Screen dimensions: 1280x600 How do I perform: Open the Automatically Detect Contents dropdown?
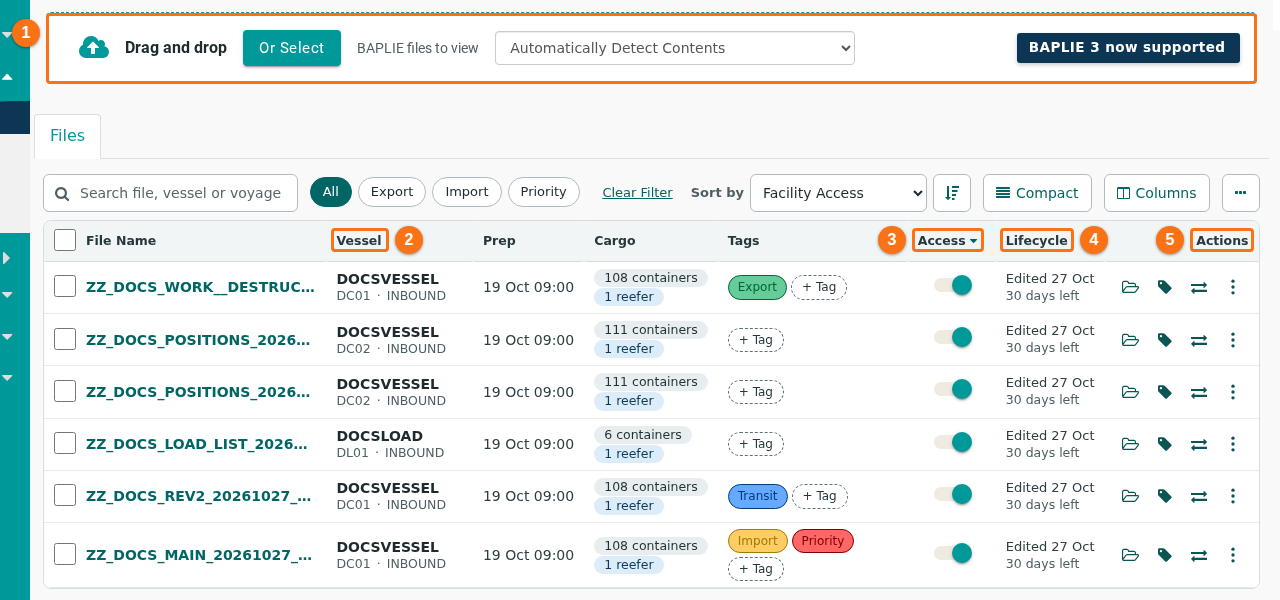pos(675,48)
